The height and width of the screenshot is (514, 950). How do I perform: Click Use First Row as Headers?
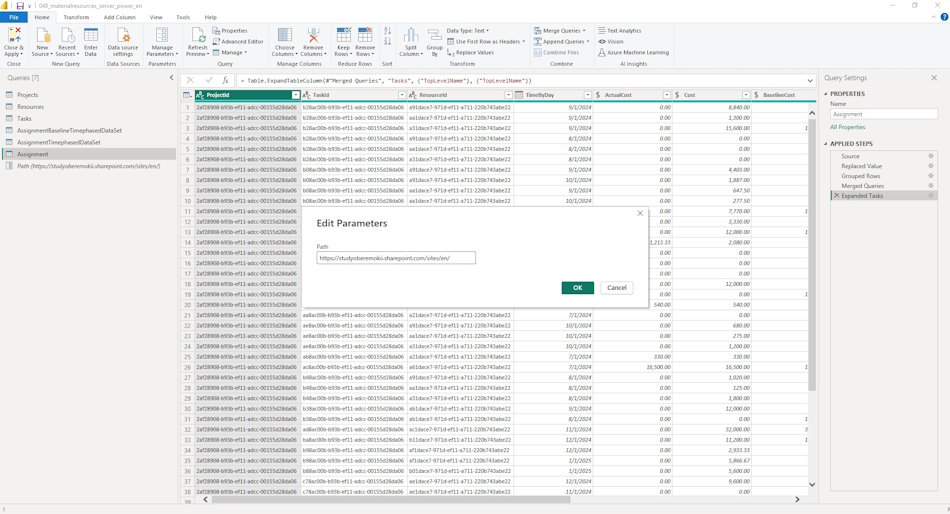tap(486, 41)
